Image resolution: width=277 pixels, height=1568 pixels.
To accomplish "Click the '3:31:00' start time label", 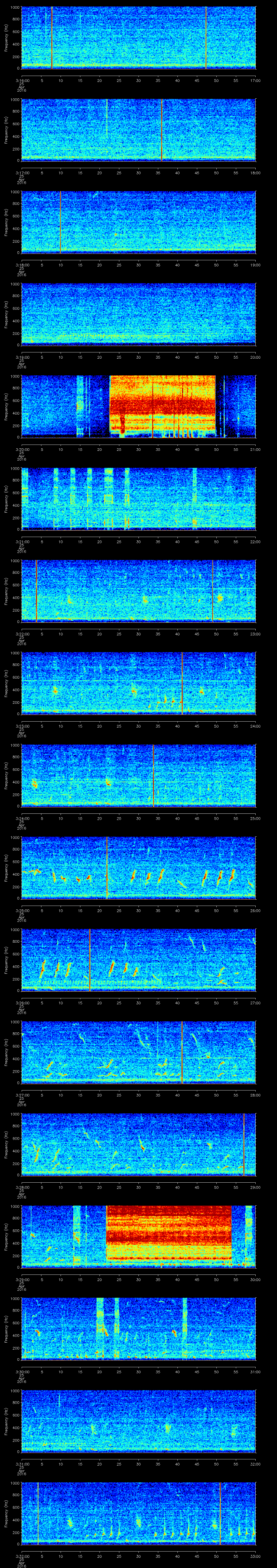I will [22, 1464].
